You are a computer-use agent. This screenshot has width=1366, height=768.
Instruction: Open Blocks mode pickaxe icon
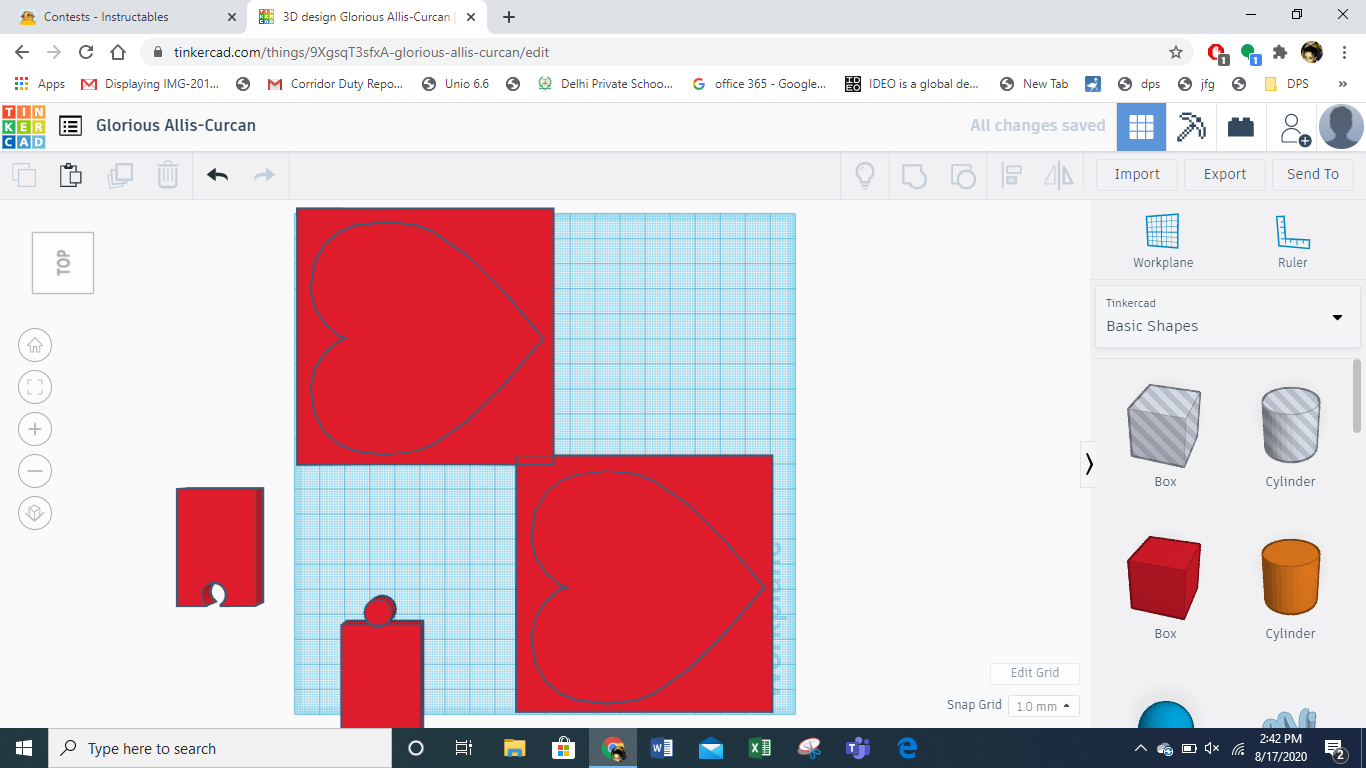coord(1191,126)
